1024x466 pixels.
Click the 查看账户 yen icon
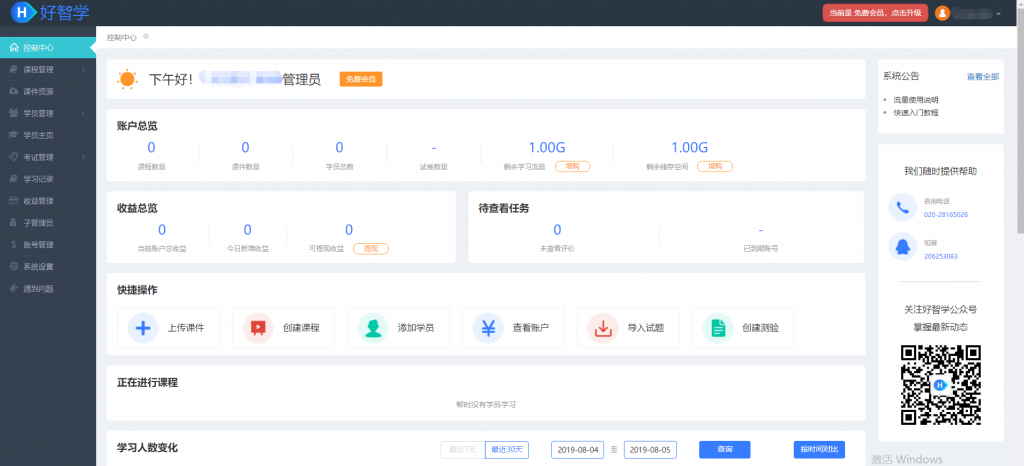point(488,328)
